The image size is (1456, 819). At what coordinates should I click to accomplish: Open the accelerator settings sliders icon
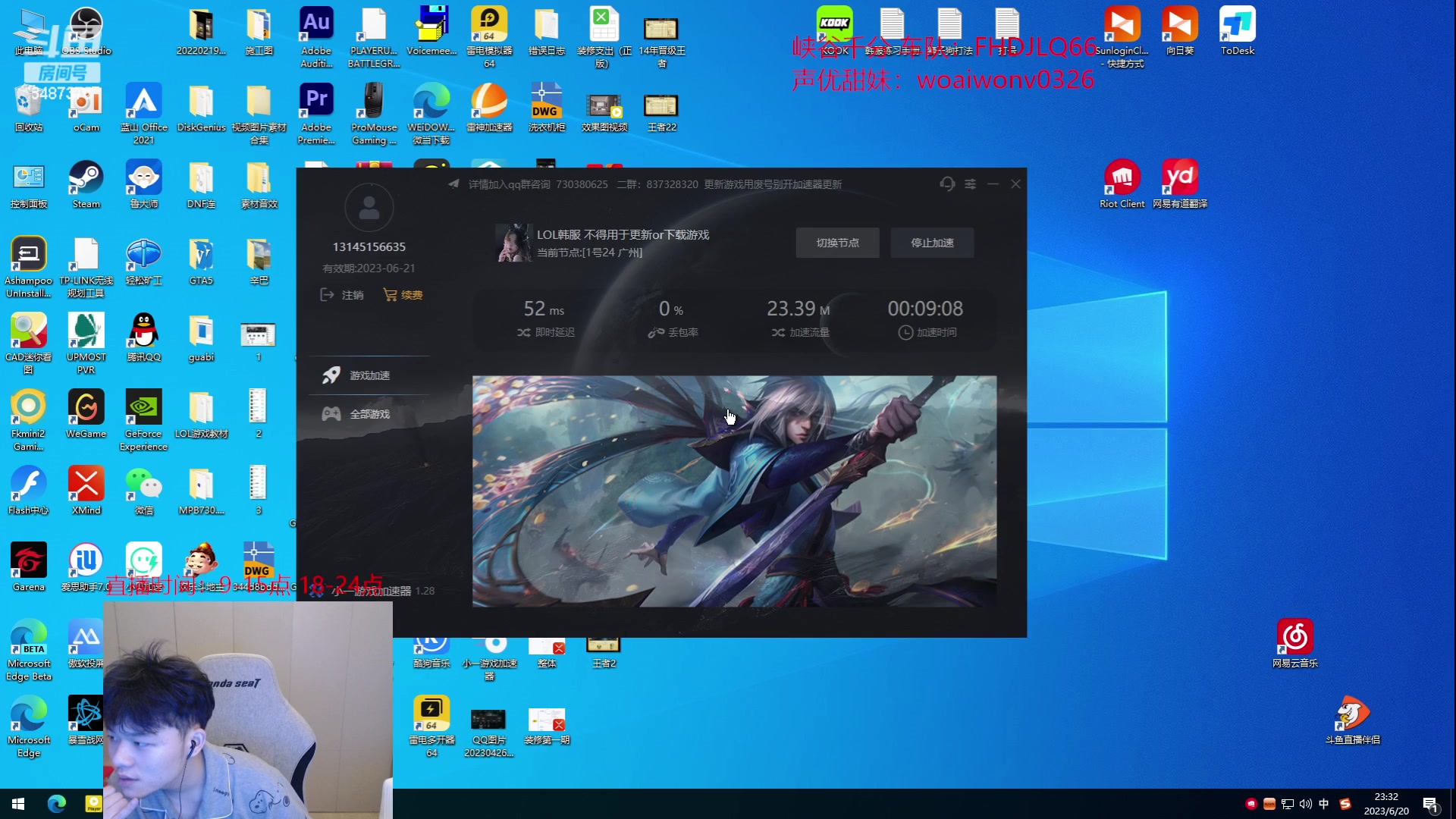coord(970,184)
